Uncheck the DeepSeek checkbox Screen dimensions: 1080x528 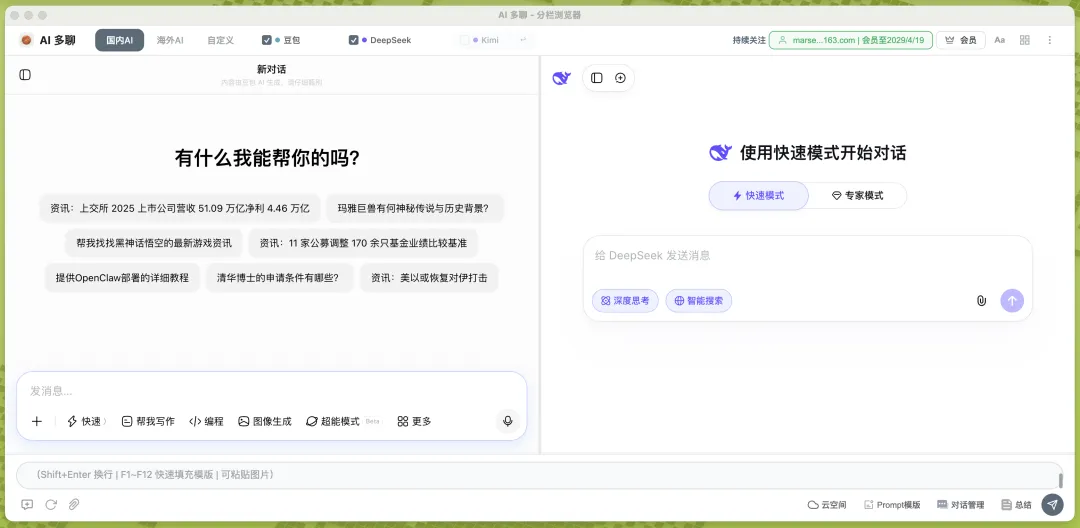353,40
